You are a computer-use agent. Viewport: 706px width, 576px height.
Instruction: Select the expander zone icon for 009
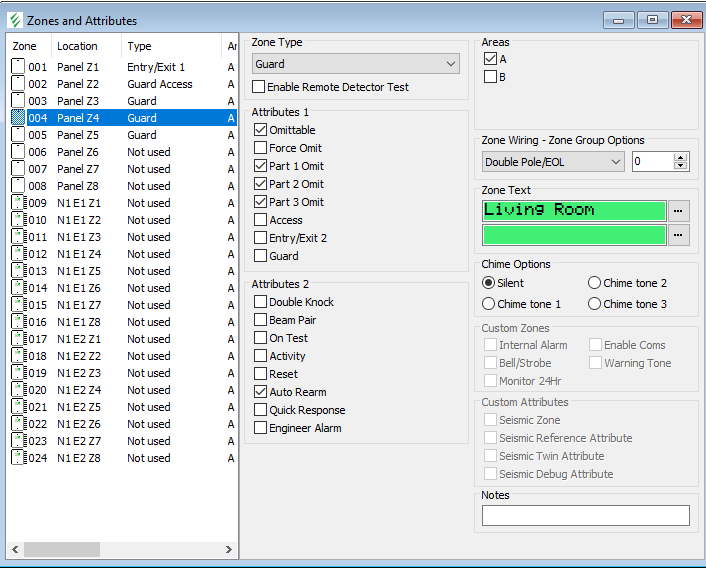[18, 203]
